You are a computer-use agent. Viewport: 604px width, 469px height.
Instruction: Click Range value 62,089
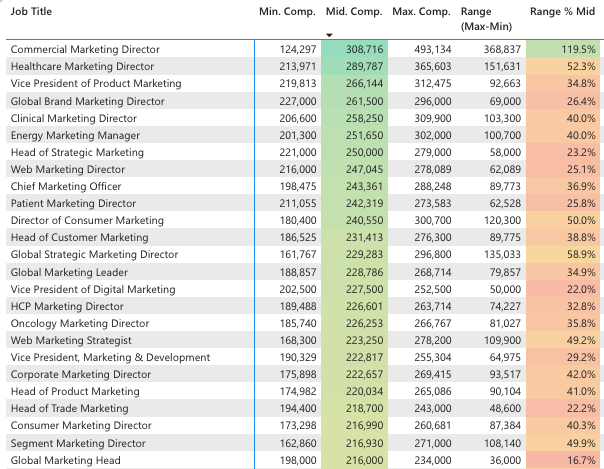coord(505,169)
